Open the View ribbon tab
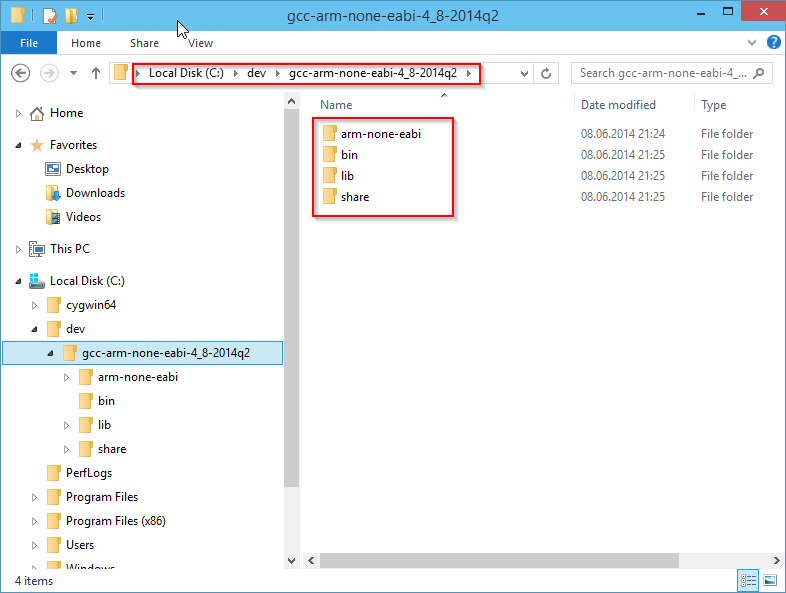This screenshot has height=593, width=786. coord(201,43)
